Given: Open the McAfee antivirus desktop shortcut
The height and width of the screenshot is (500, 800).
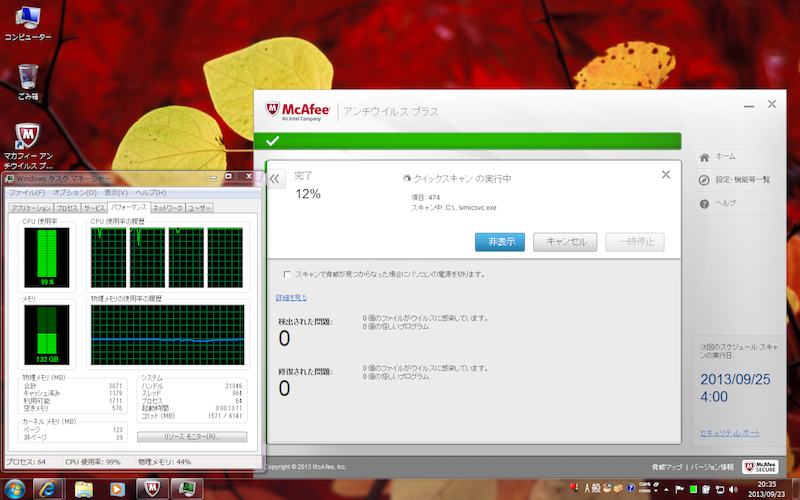Looking at the screenshot, I should 28,146.
